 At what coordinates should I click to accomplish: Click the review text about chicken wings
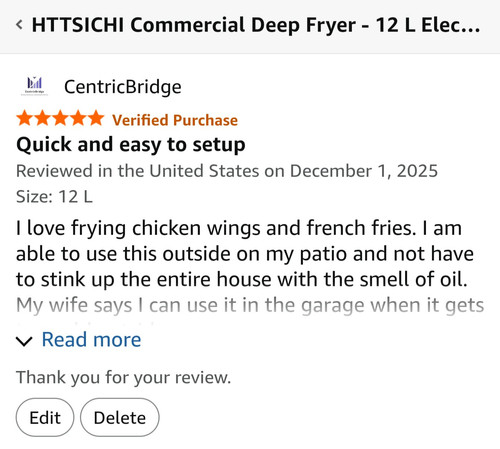[245, 254]
